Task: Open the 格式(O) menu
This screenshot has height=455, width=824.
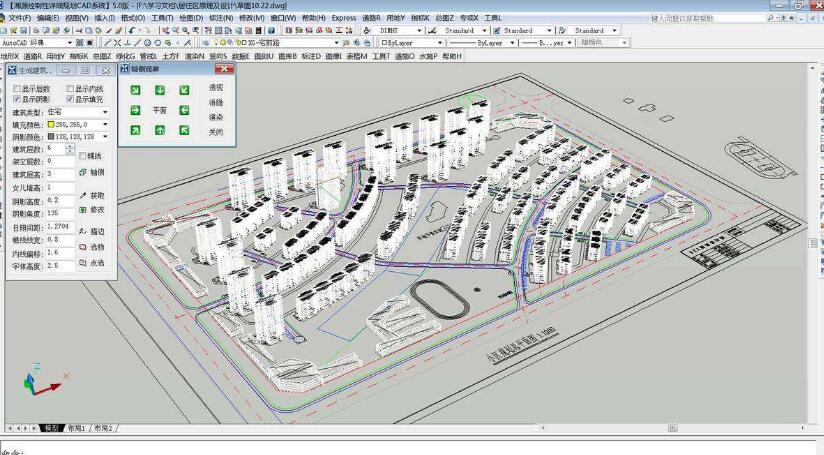Action: tap(133, 18)
